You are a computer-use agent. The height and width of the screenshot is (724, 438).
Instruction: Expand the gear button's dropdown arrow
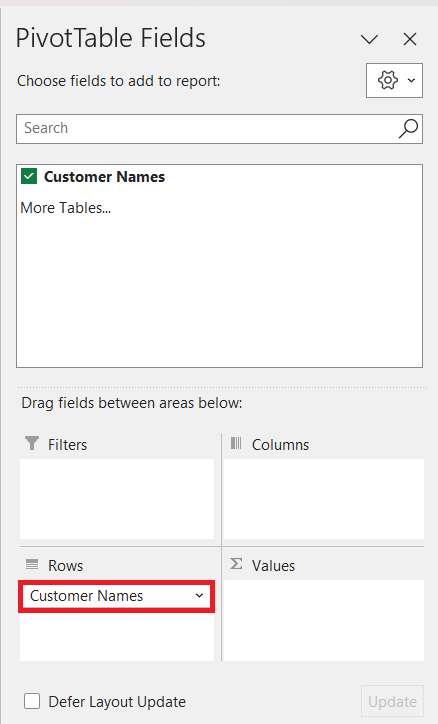(x=411, y=80)
